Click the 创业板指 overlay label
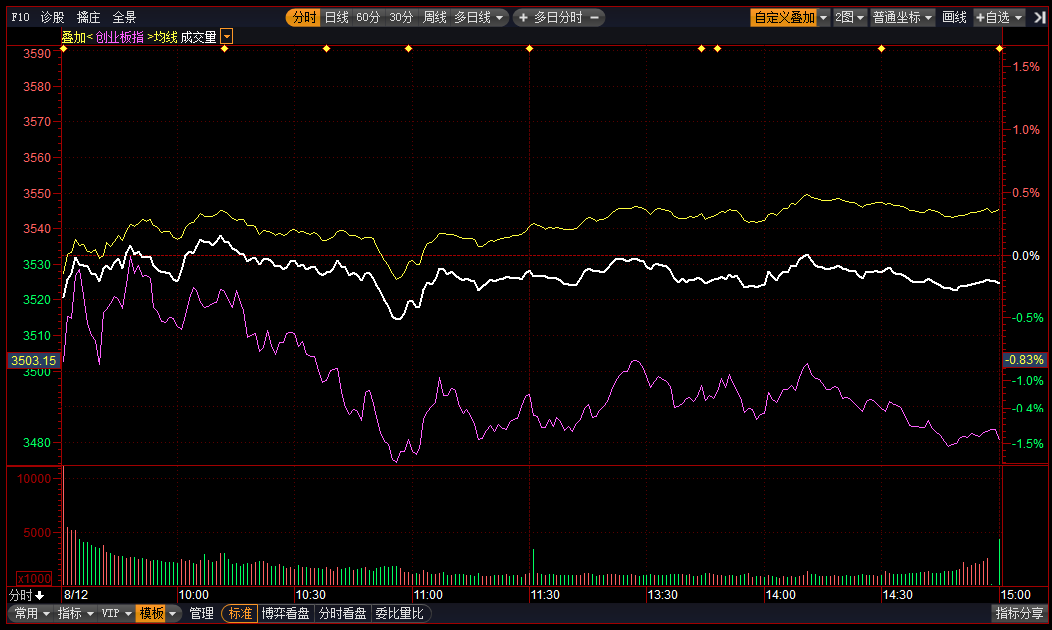This screenshot has height=630, width=1052. (x=119, y=38)
